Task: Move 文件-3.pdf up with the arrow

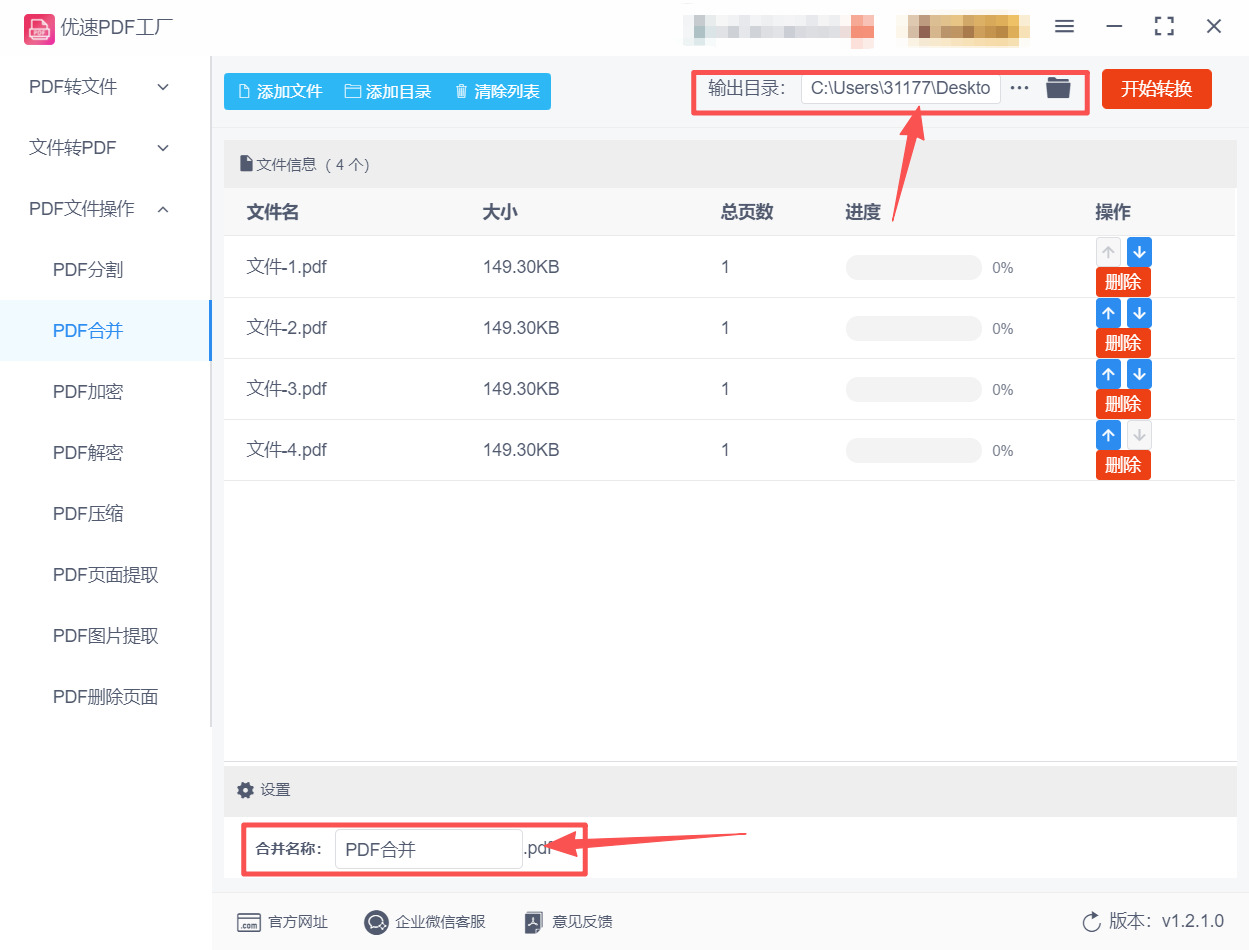Action: tap(1108, 374)
